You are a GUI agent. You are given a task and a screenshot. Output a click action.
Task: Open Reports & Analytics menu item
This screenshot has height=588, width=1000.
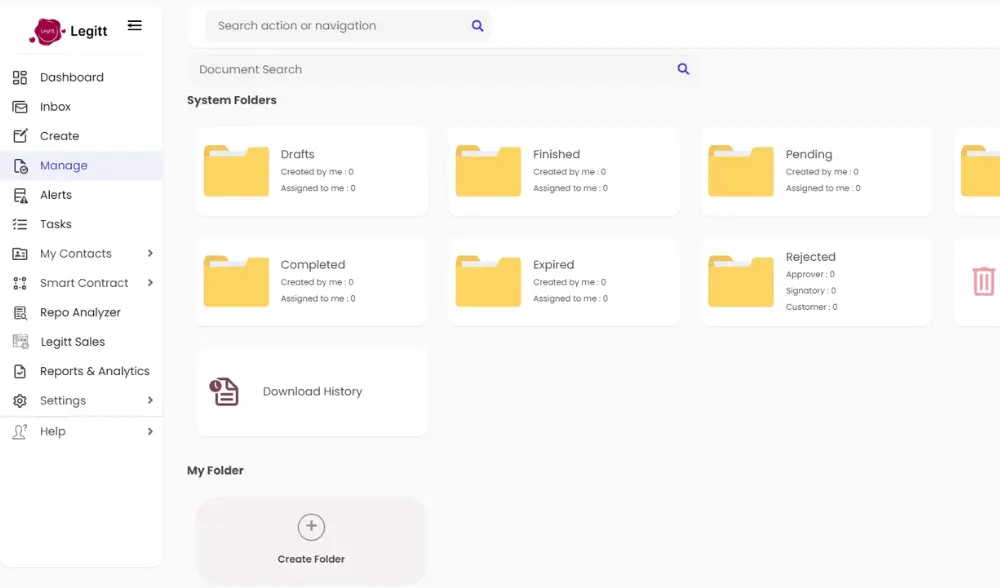[94, 371]
